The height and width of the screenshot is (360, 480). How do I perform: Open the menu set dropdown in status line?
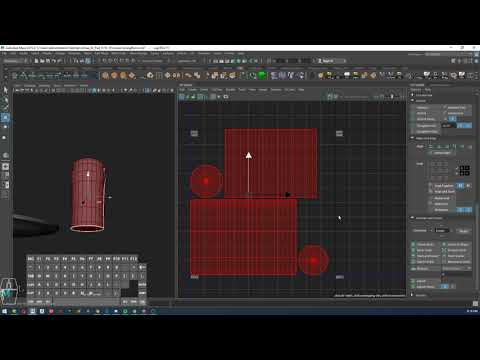pyautogui.click(x=15, y=61)
